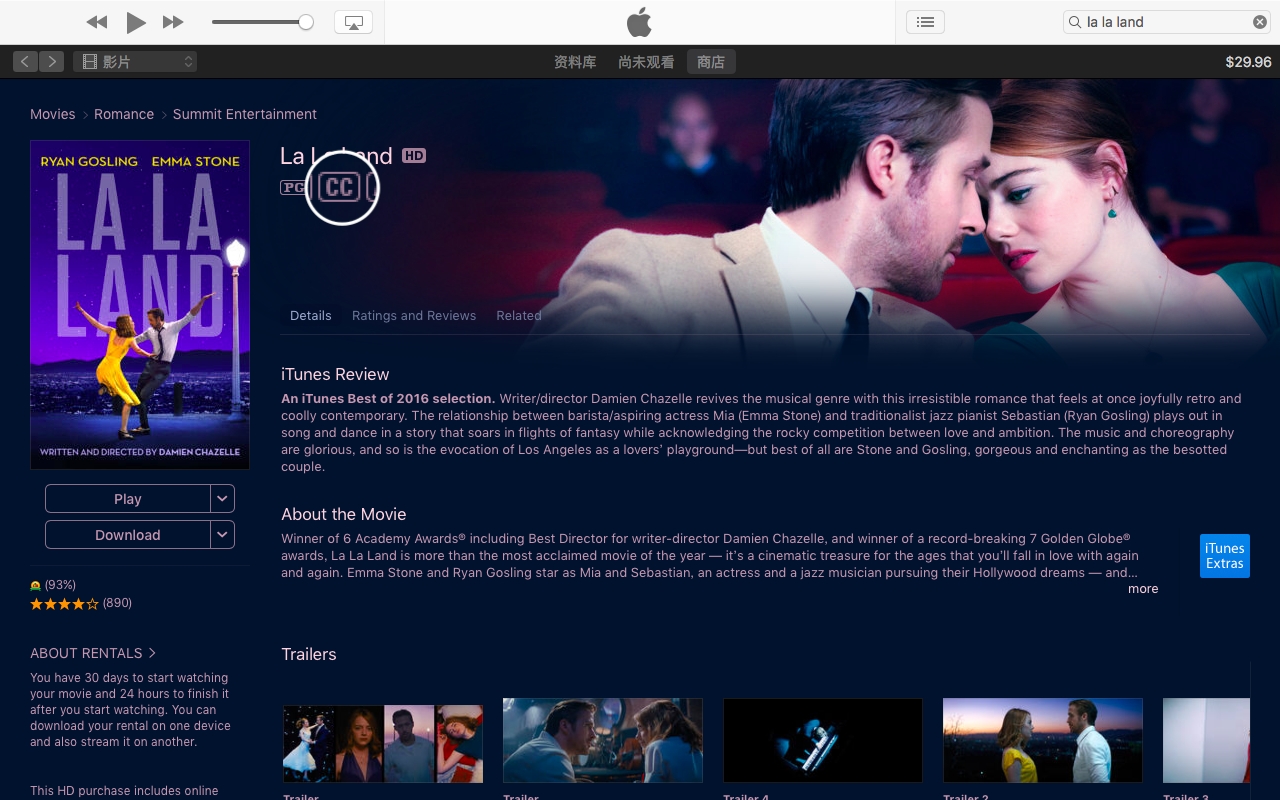Click the About the Movie heading
1280x800 pixels.
point(344,514)
